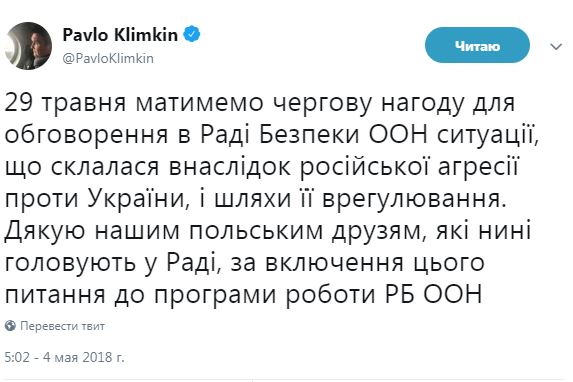Click tweet line starting with '29 травня'
This screenshot has width=573, height=382.
click(260, 103)
